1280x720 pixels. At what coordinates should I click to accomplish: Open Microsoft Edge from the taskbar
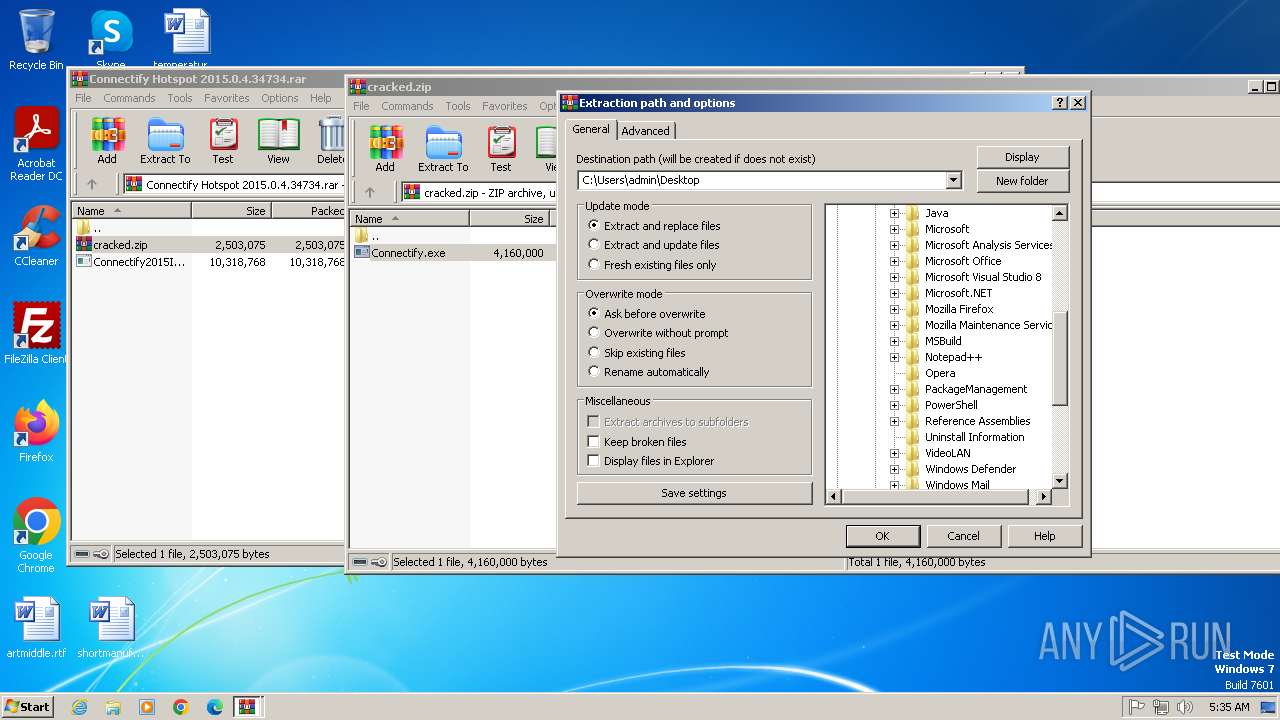[215, 707]
